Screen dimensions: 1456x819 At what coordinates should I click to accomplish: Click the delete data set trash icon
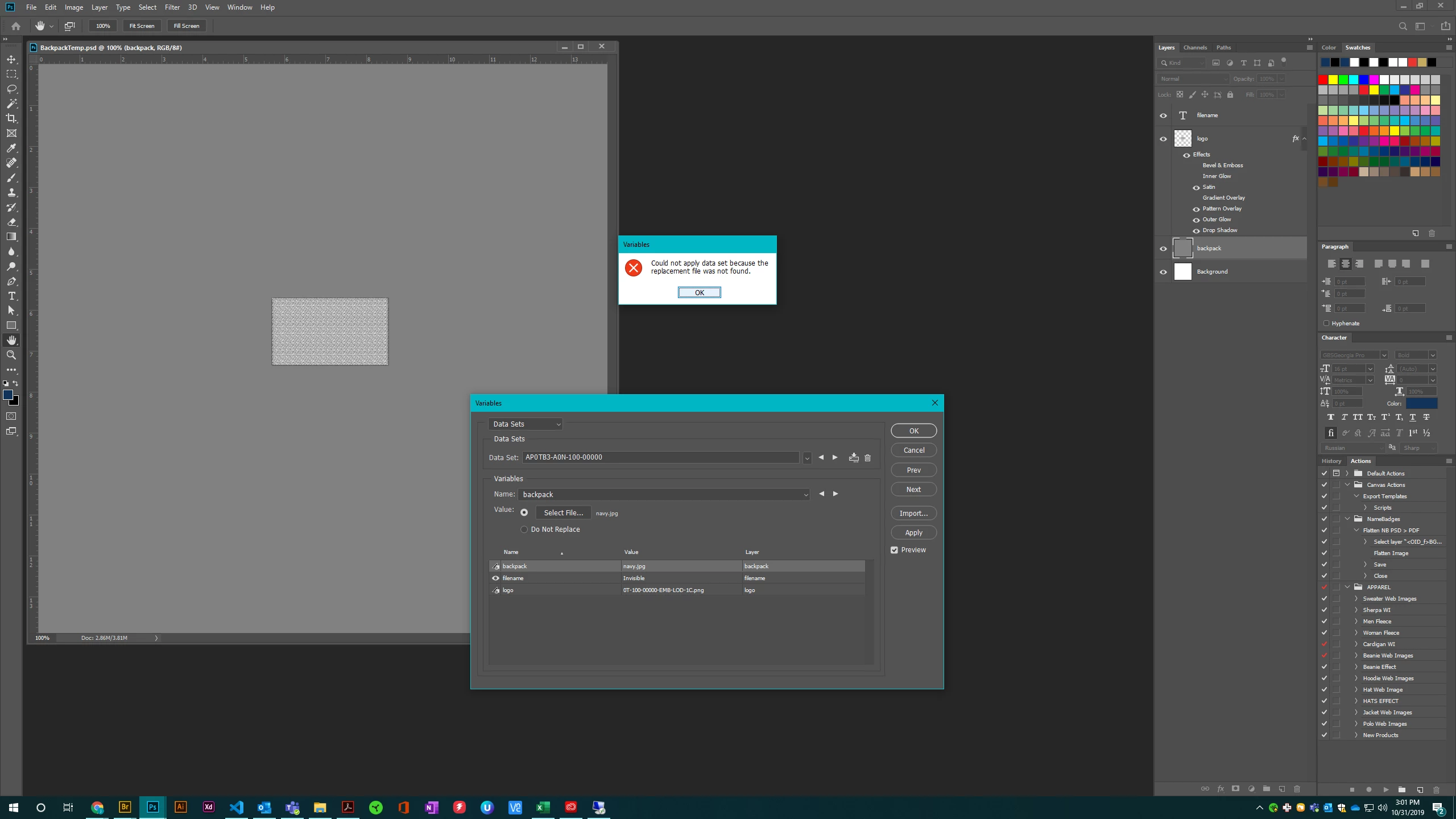click(867, 457)
